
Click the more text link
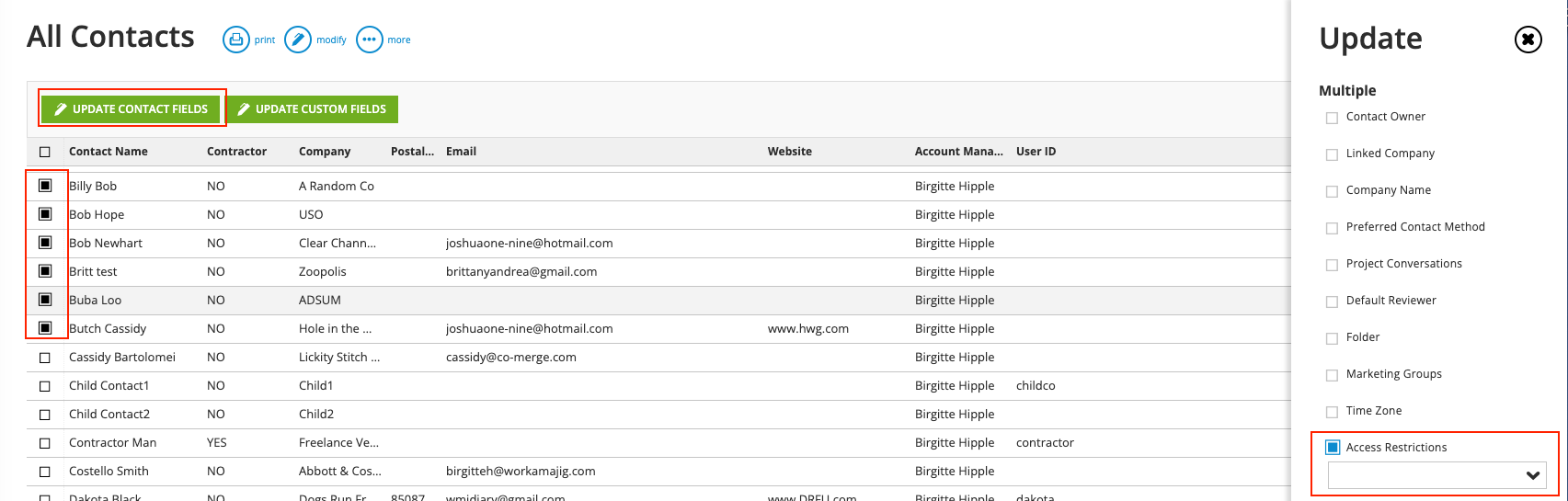(x=399, y=40)
